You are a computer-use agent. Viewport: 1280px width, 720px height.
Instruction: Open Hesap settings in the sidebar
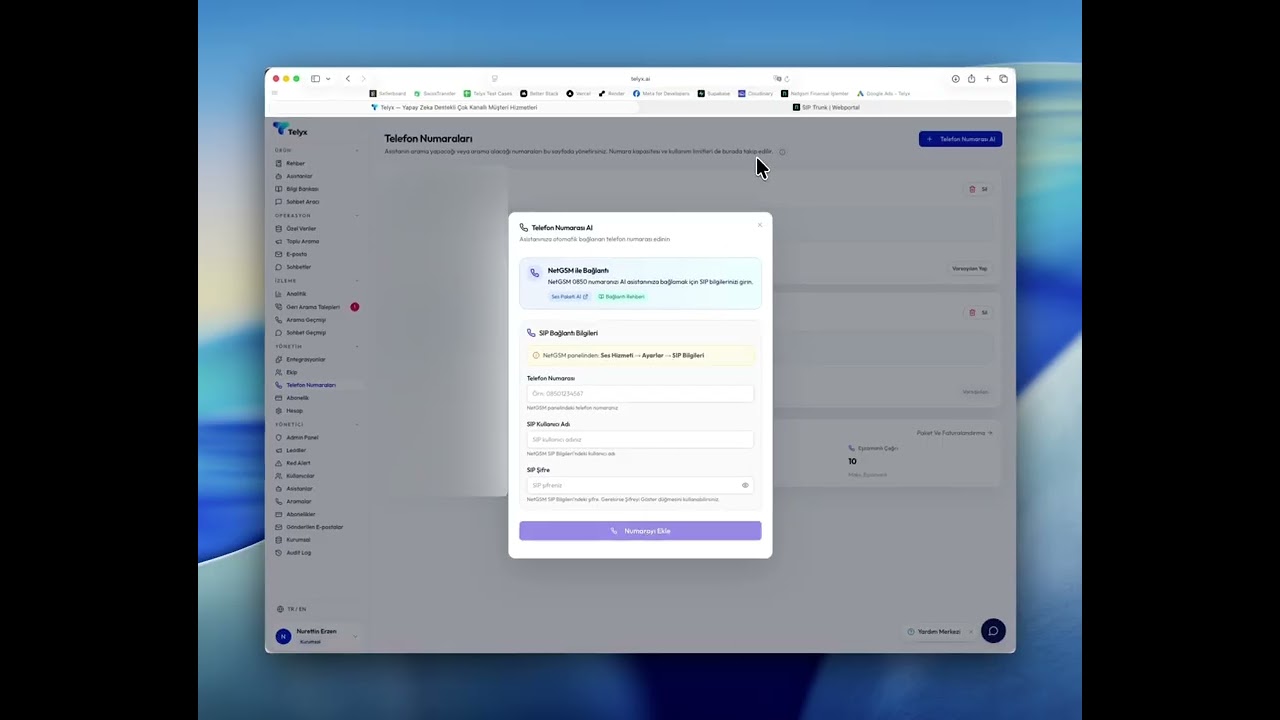(x=295, y=411)
